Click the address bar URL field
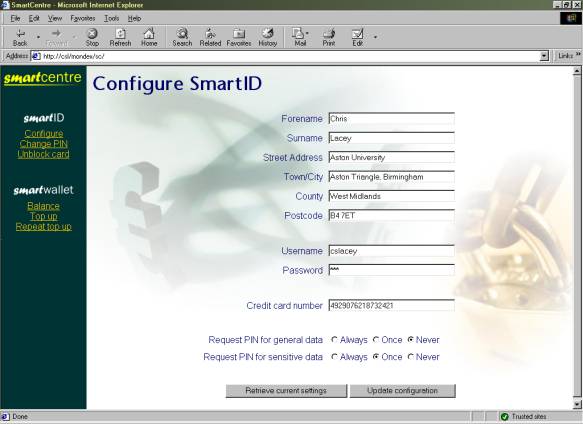Screen dimensions: 583x424 pyautogui.click(x=290, y=56)
